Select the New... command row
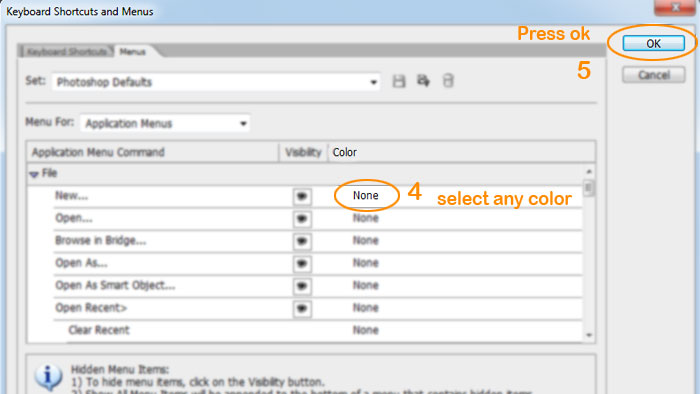 coord(318,196)
